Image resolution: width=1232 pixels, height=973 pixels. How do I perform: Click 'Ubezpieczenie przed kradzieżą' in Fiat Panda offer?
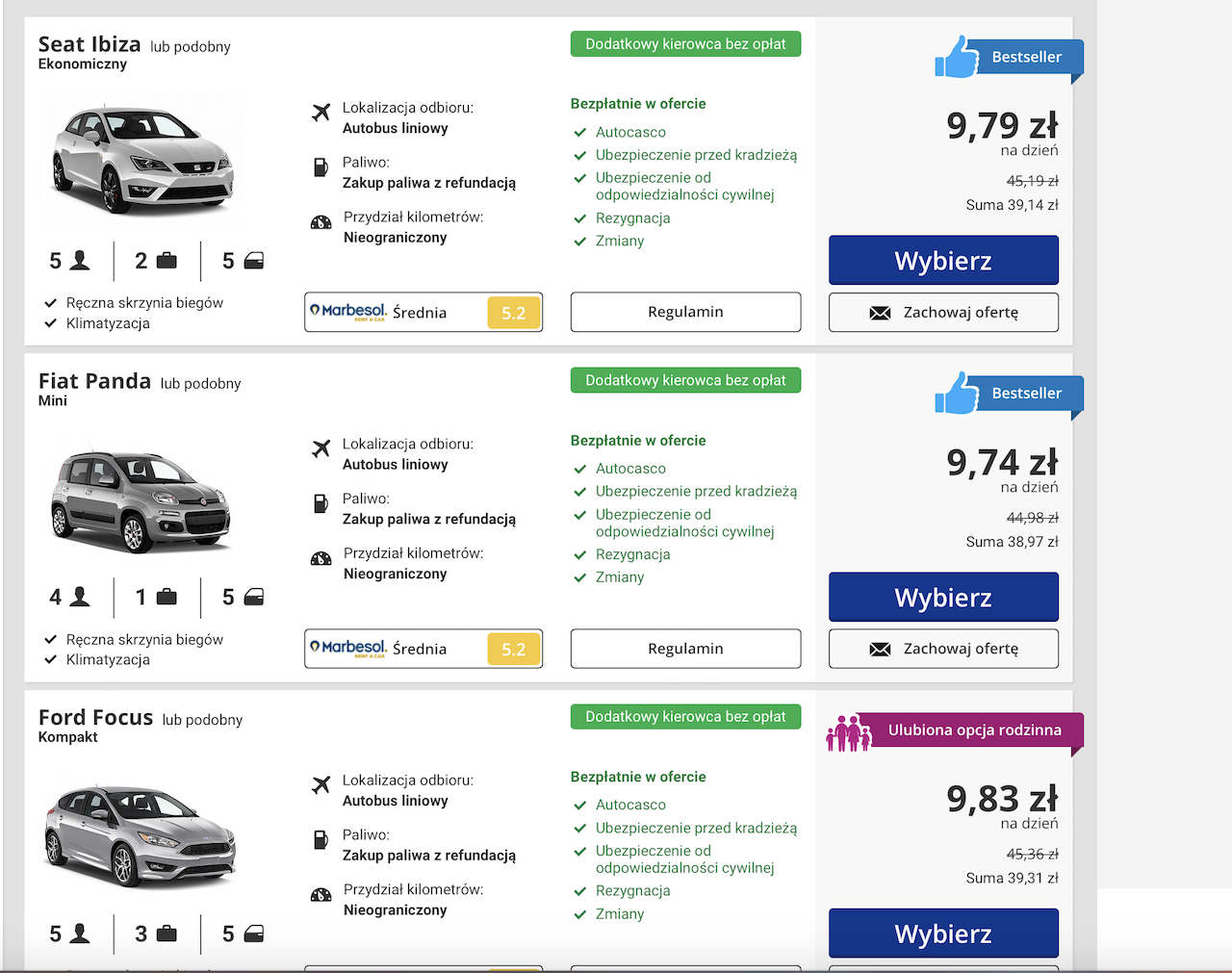tap(696, 492)
